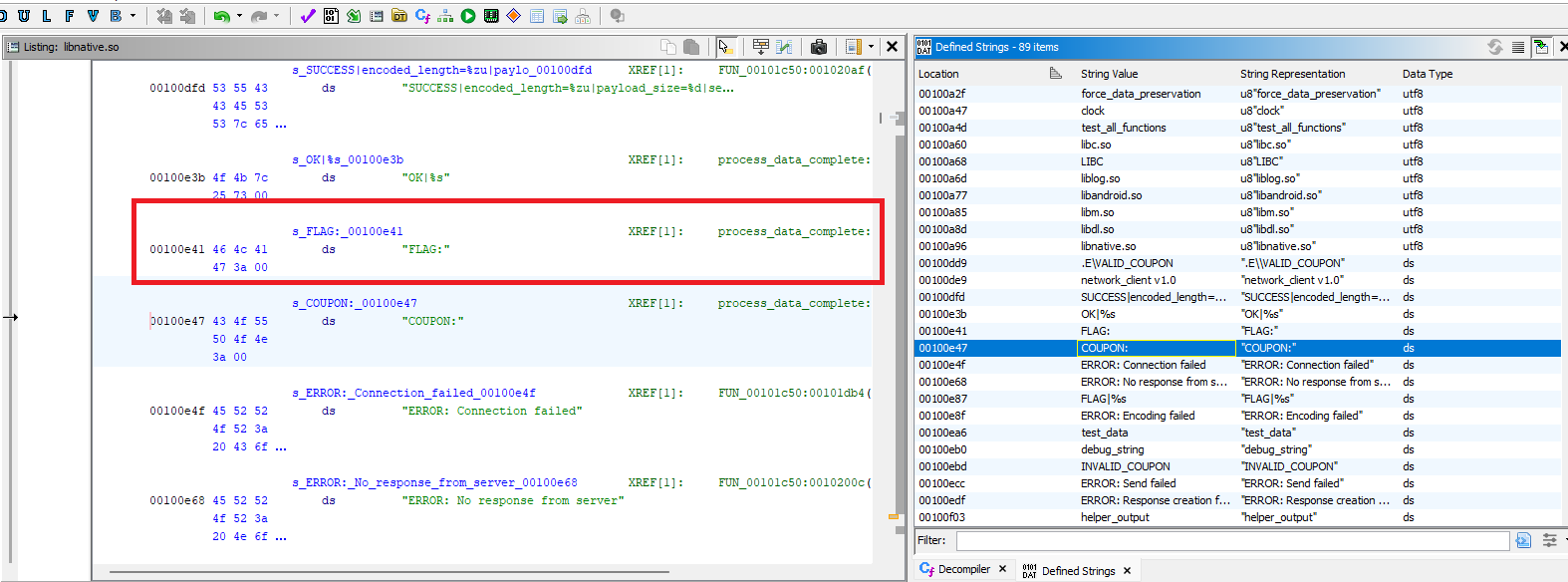Click the Filter text input field

[1232, 540]
